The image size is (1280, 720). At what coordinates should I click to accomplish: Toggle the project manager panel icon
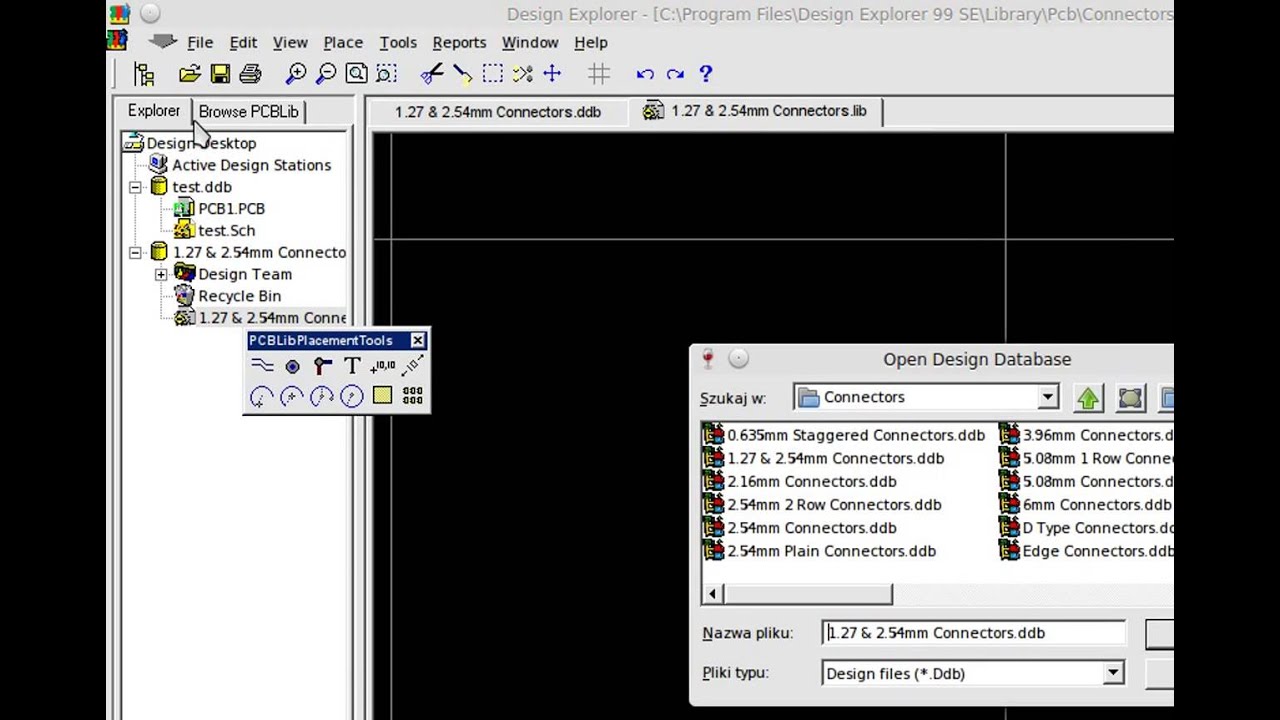144,74
